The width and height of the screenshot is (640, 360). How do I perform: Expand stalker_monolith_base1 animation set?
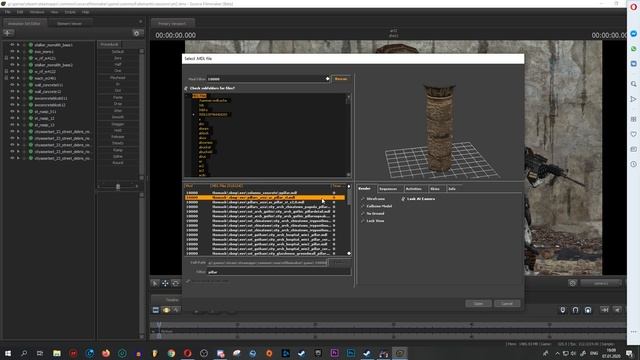pyautogui.click(x=18, y=45)
